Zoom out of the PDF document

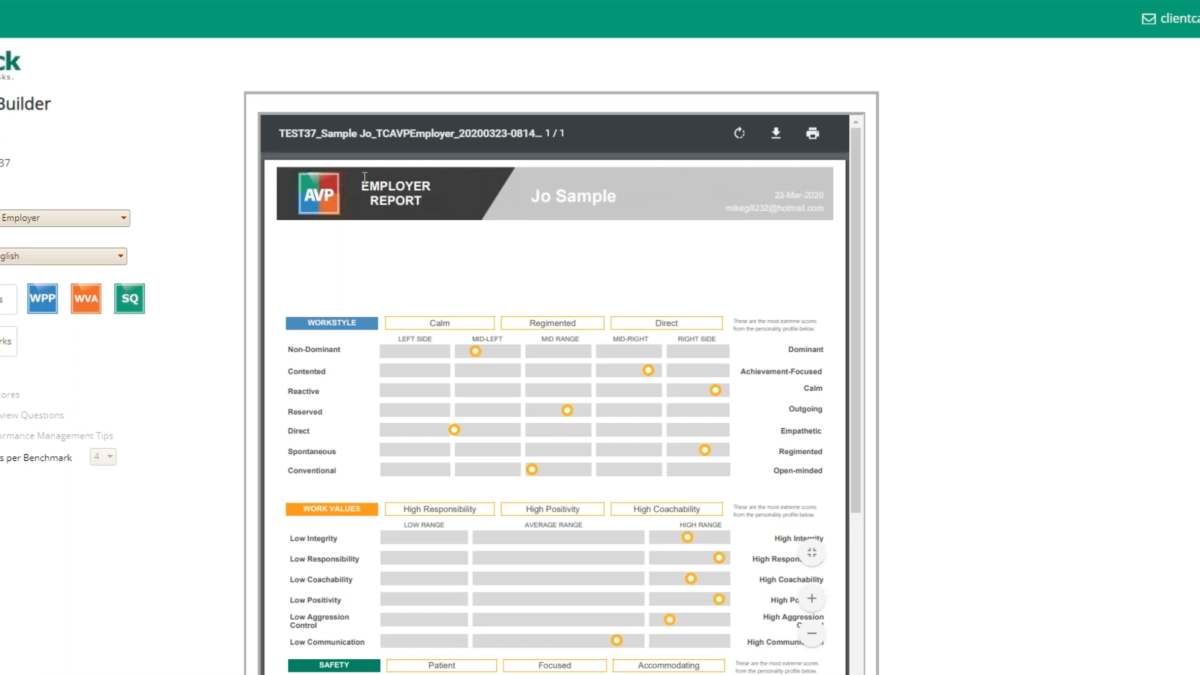coord(811,633)
